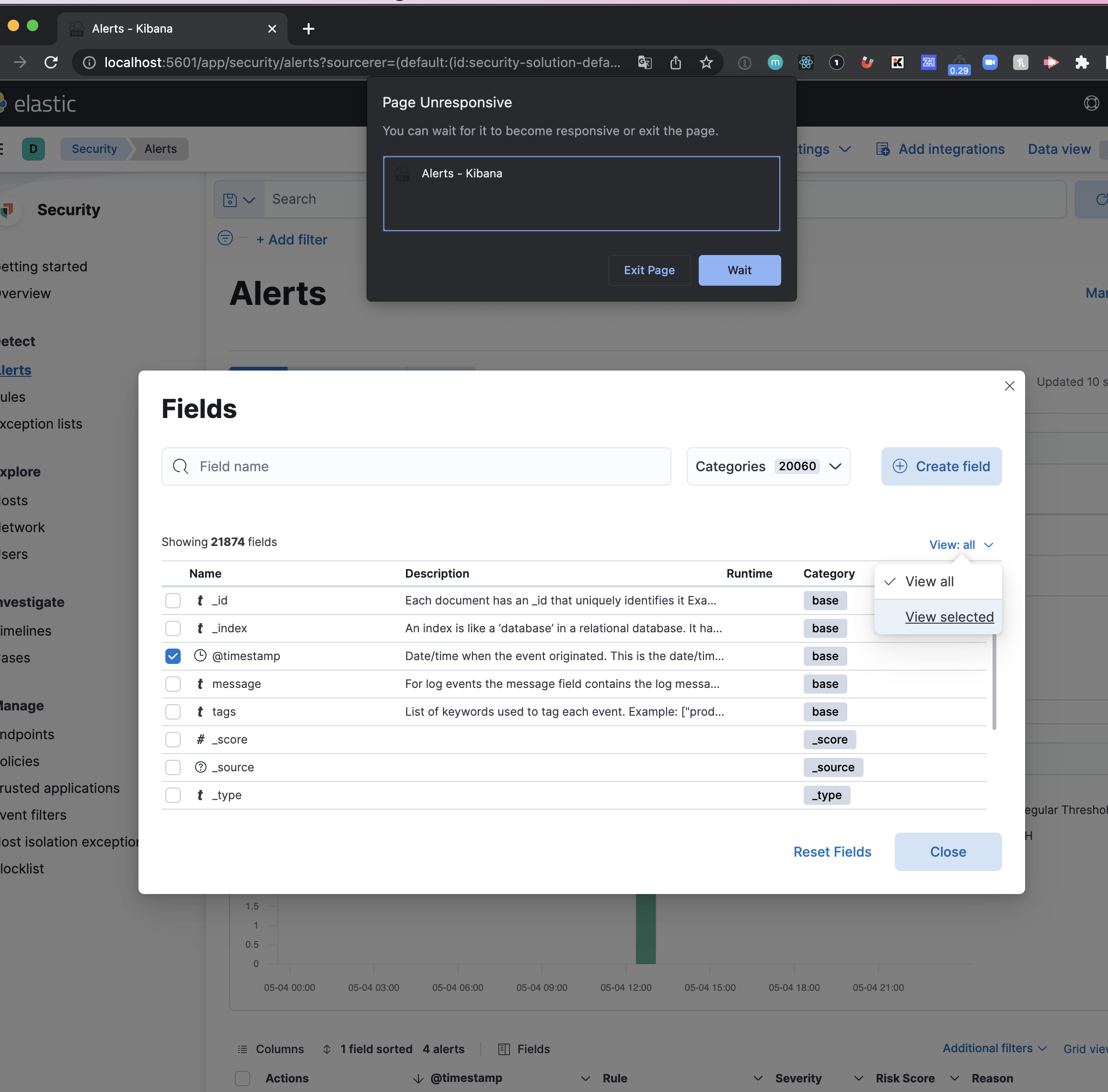This screenshot has width=1108, height=1092.
Task: Click inside the Field name search input
Action: 416,466
